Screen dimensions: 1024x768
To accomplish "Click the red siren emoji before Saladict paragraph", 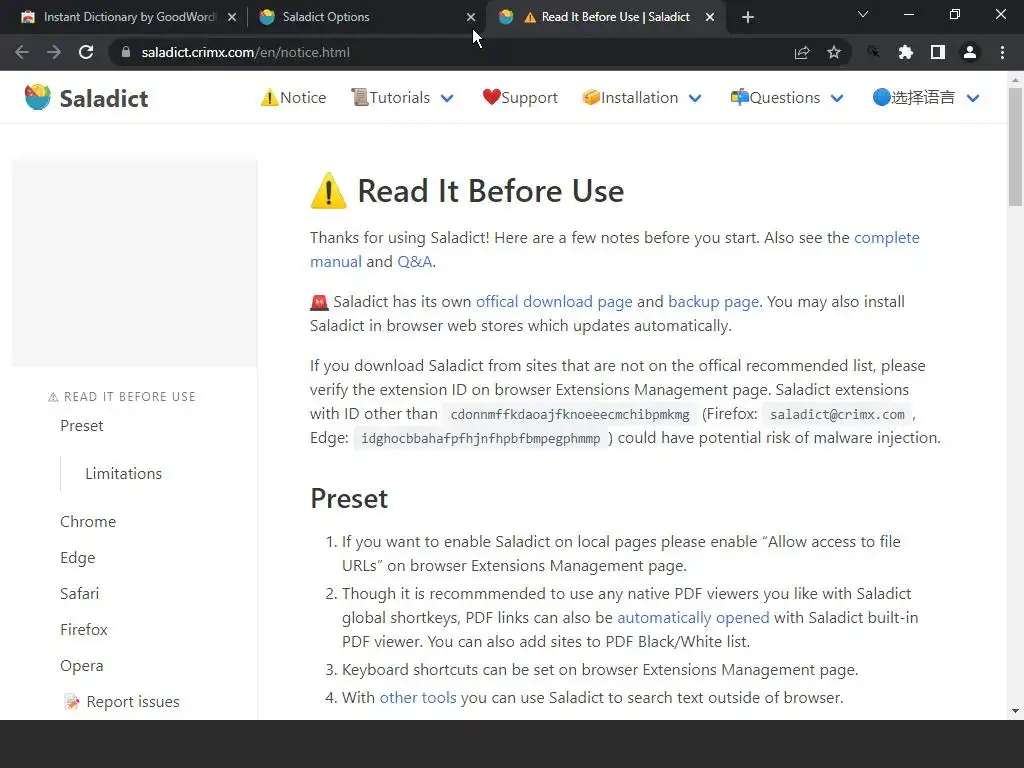I will click(319, 302).
